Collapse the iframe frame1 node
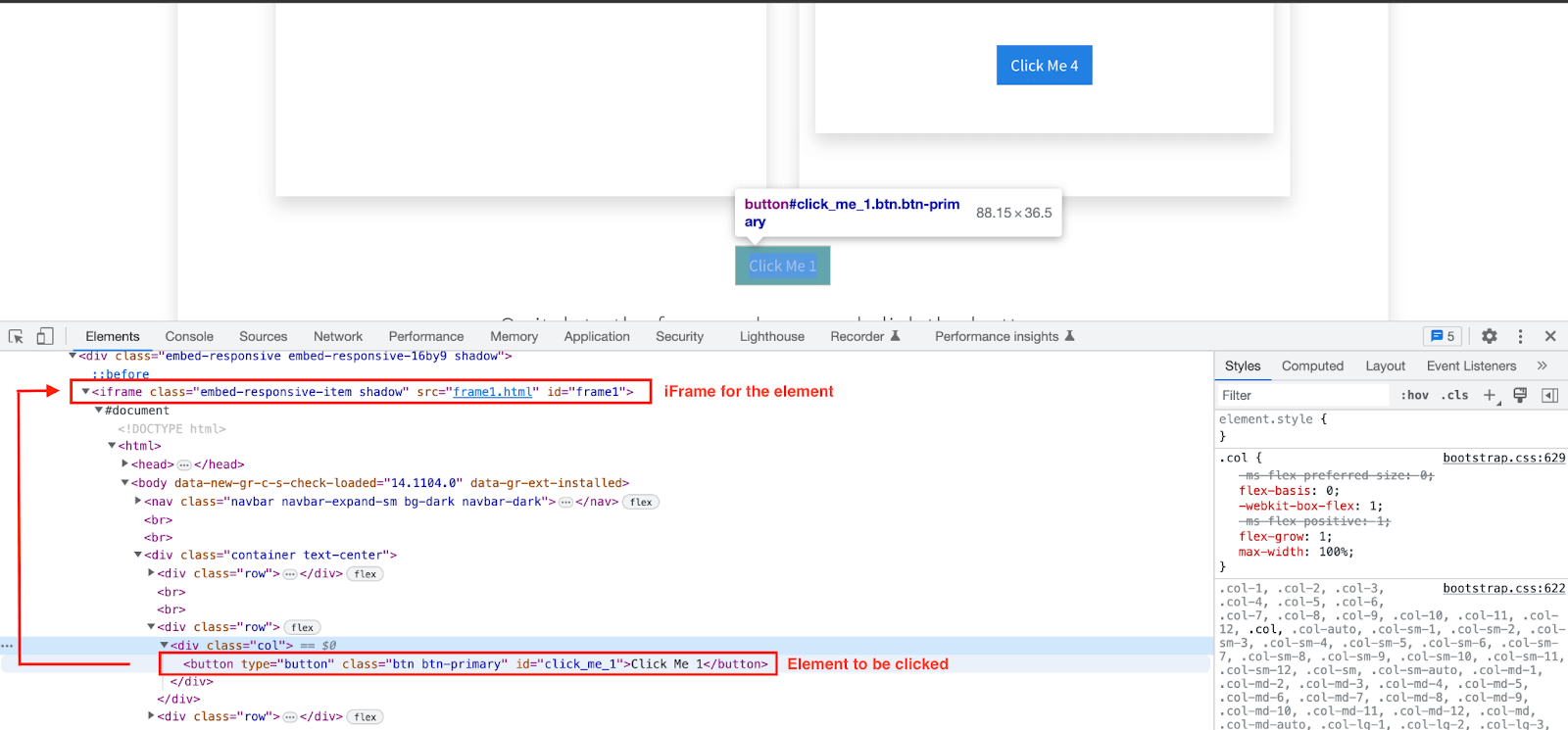This screenshot has height=730, width=1568. click(85, 392)
